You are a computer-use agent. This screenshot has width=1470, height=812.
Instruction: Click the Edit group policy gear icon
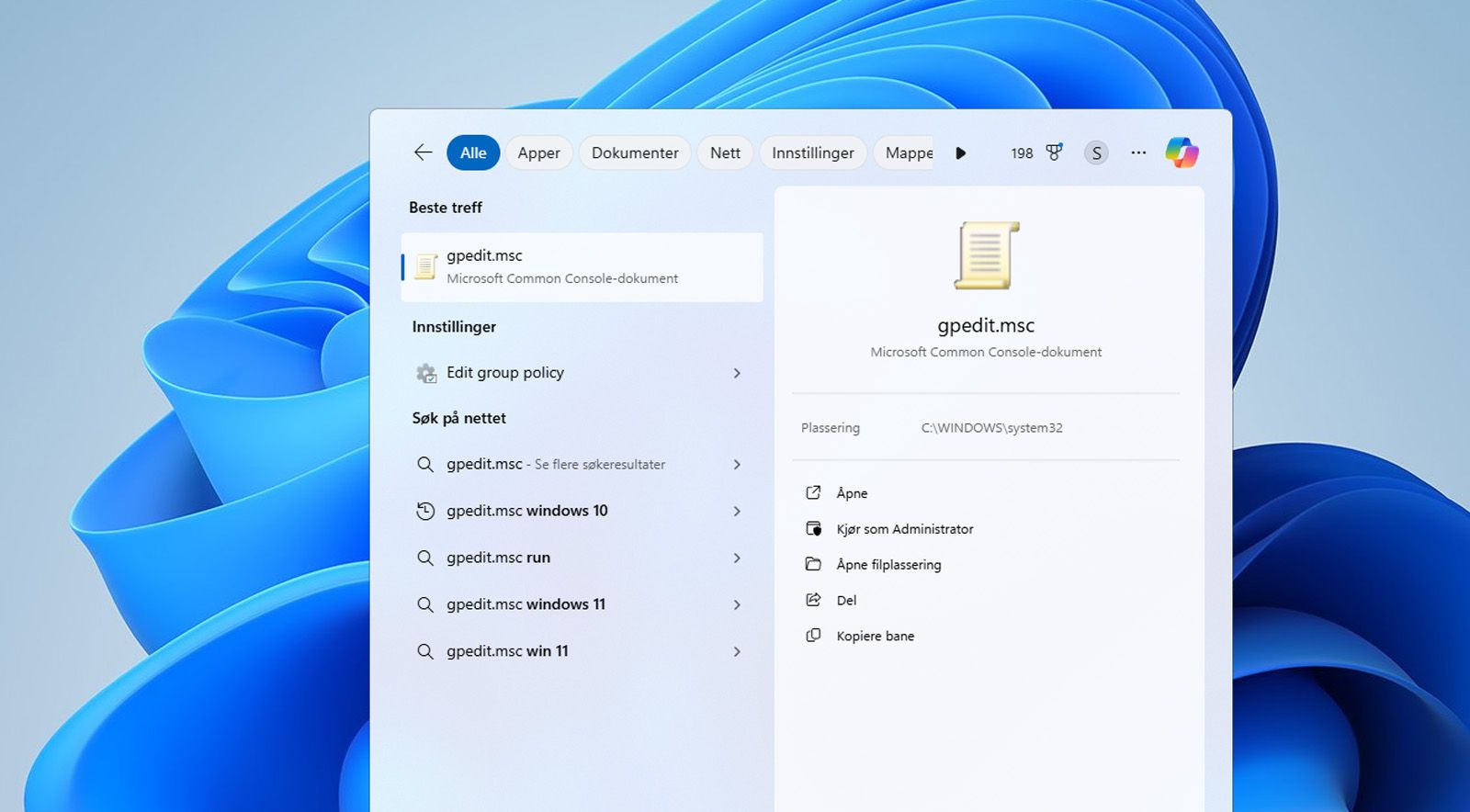[x=426, y=373]
